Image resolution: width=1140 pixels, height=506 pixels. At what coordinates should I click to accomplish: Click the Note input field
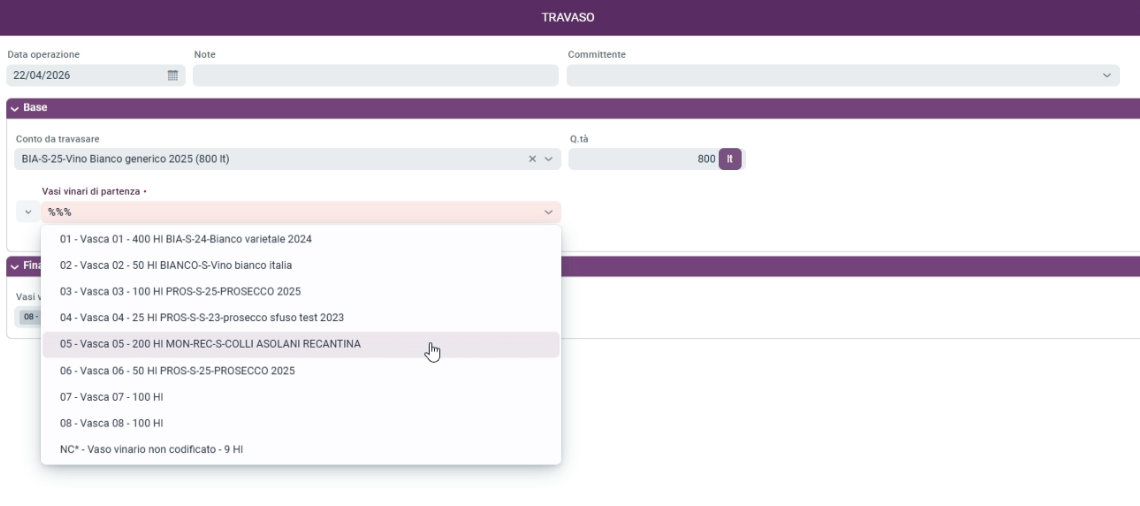tap(375, 76)
